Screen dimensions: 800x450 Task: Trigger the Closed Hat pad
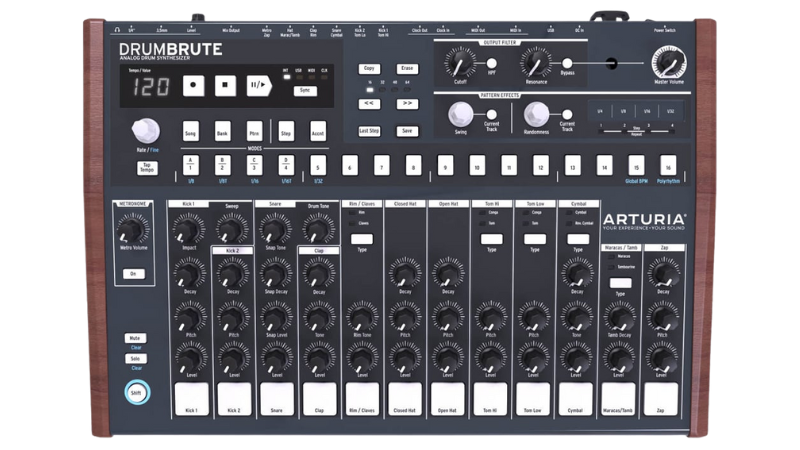point(405,399)
